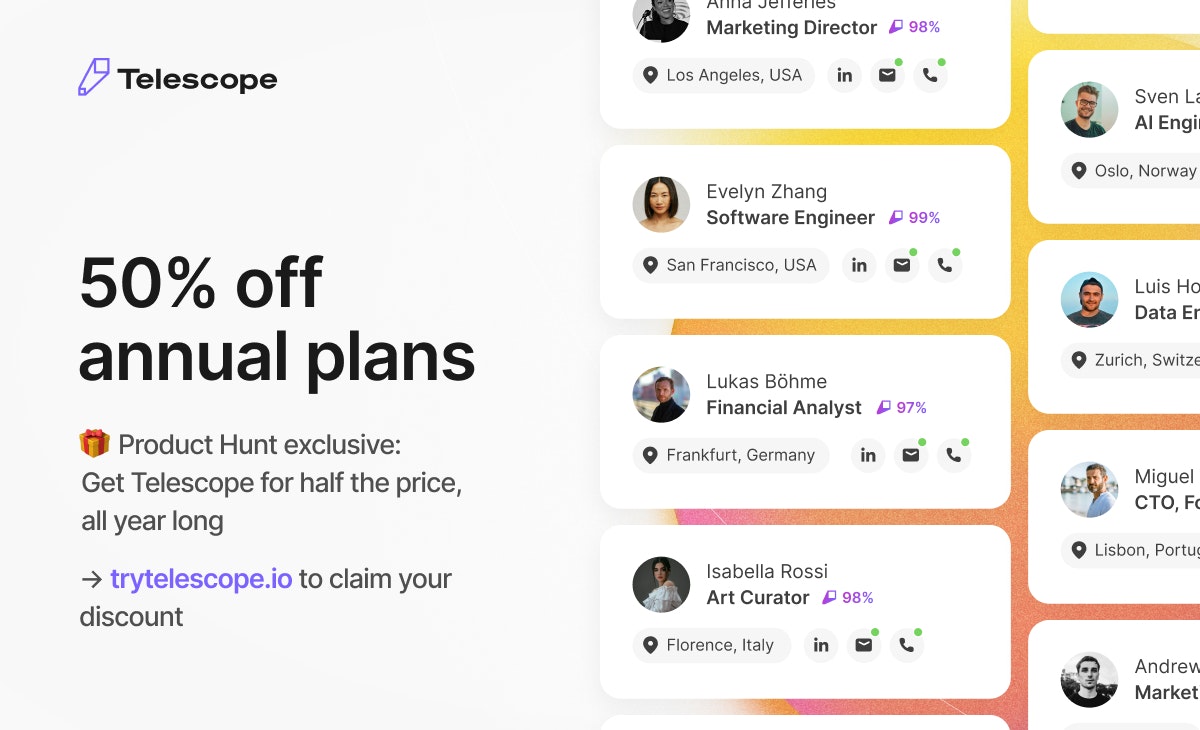The width and height of the screenshot is (1200, 730).
Task: Open the trytelescope.io link
Action: pyautogui.click(x=201, y=578)
